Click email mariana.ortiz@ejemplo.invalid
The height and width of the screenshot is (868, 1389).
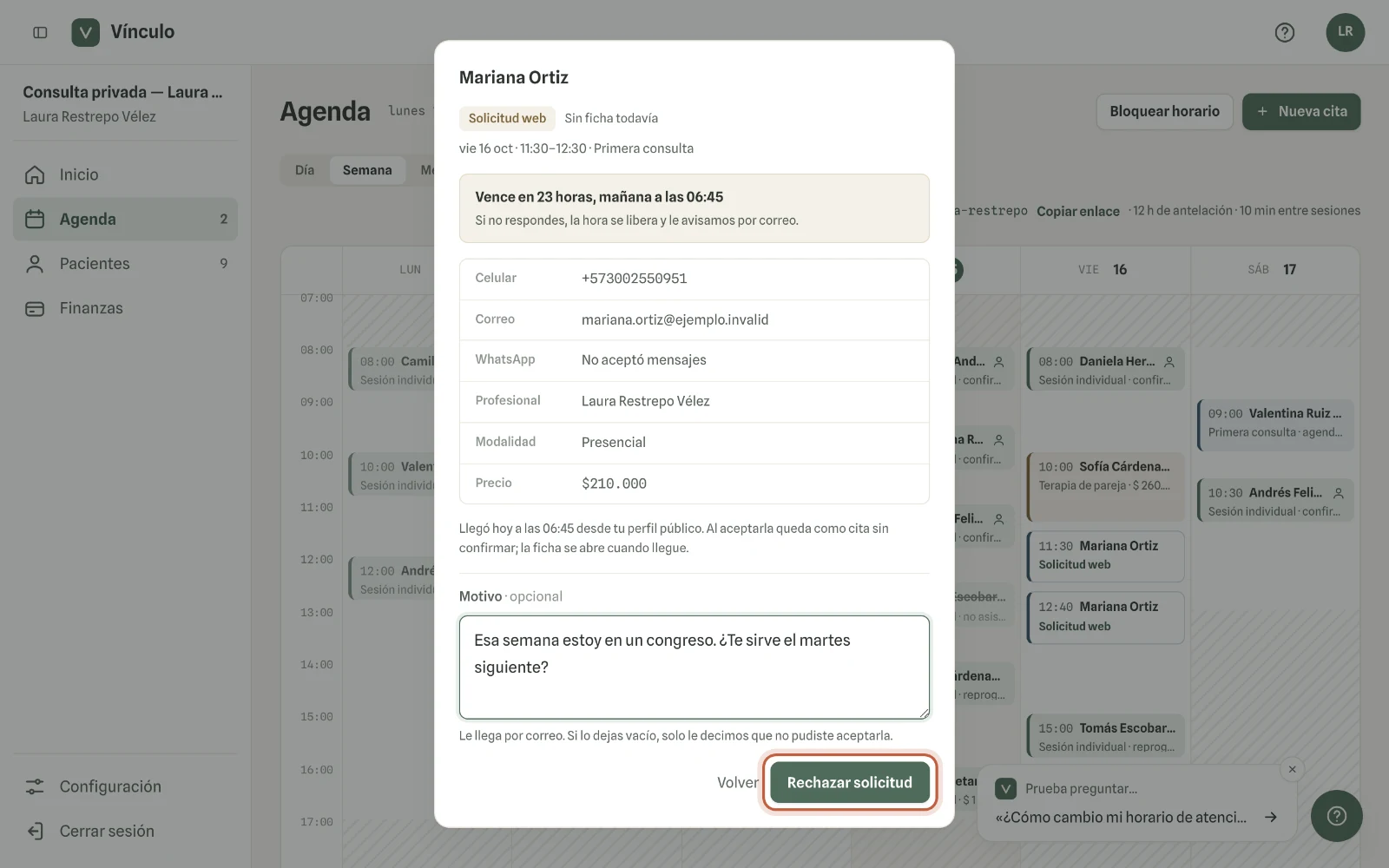click(x=675, y=319)
